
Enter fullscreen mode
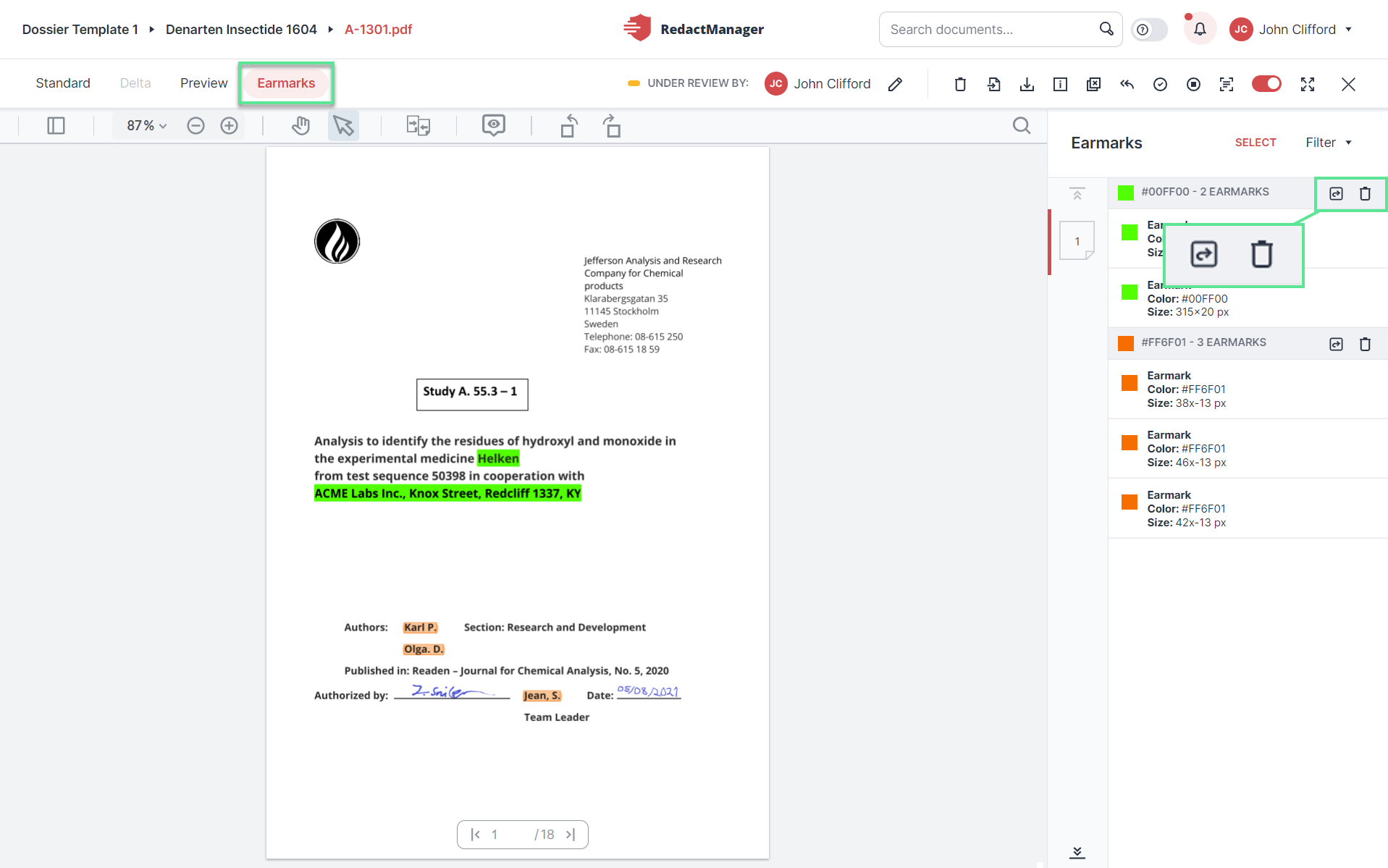(1308, 84)
